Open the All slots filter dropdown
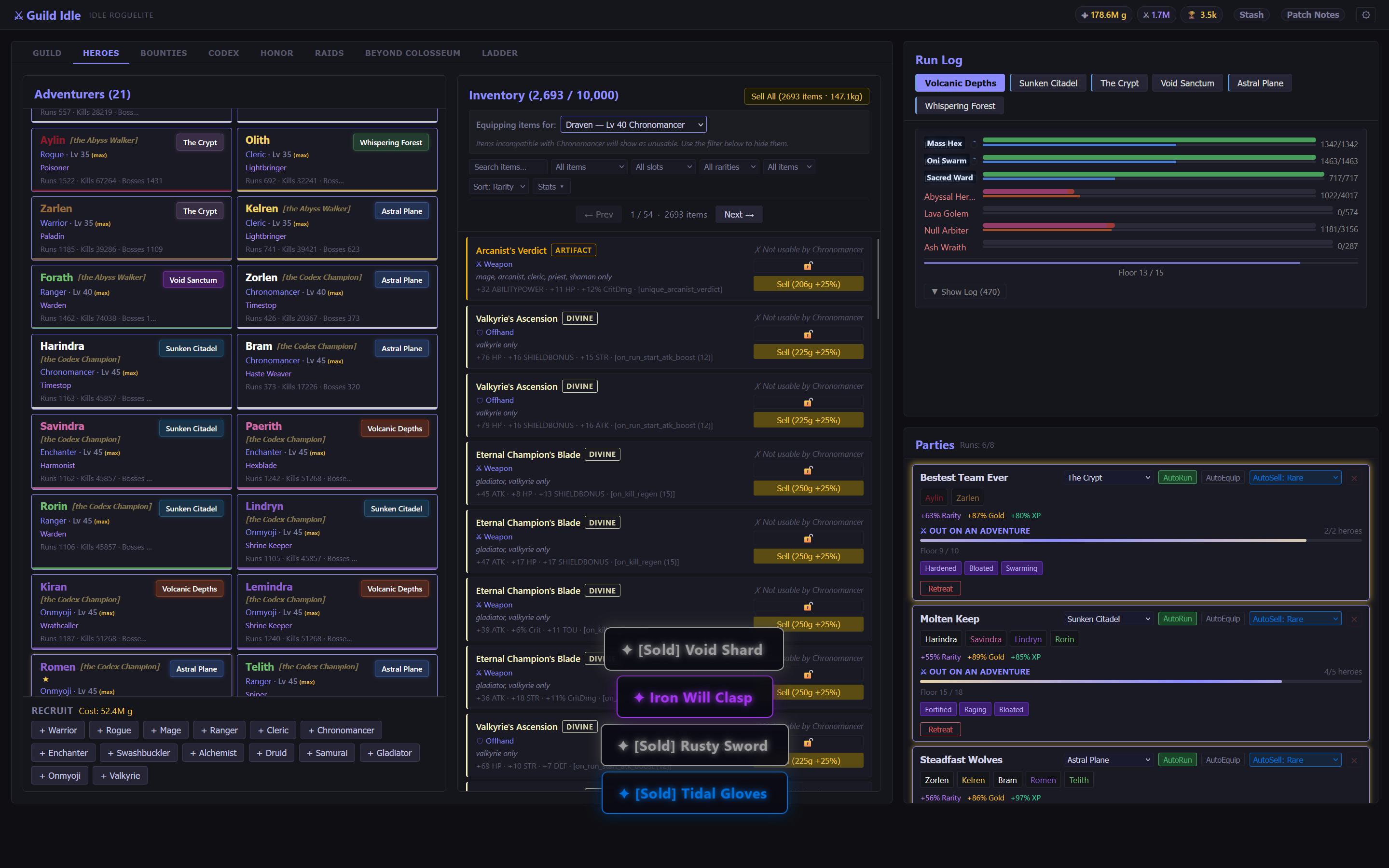1389x868 pixels. click(663, 167)
